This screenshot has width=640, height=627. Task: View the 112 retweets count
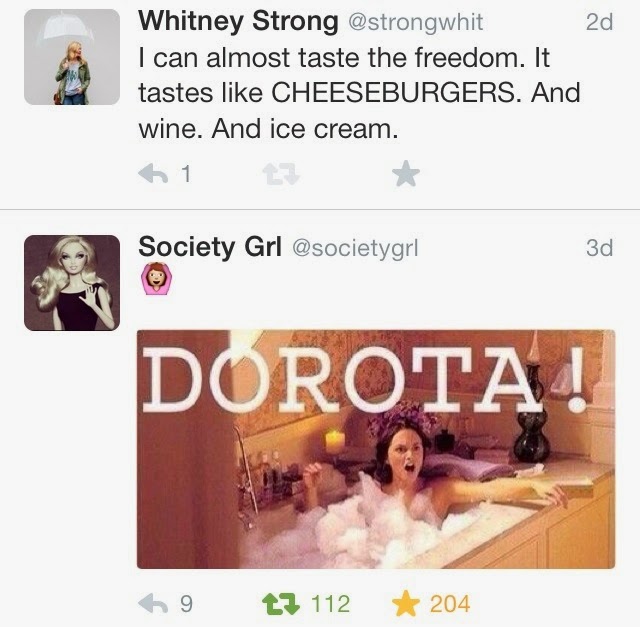(331, 604)
